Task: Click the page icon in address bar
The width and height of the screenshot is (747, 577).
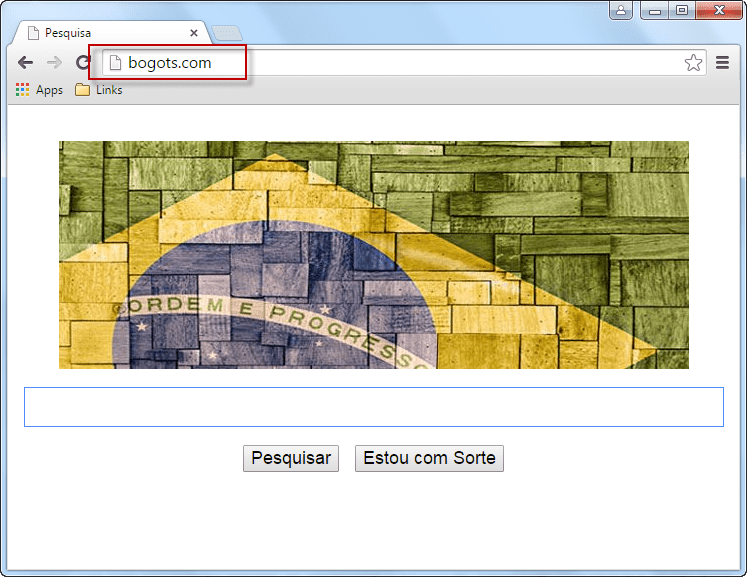Action: pyautogui.click(x=115, y=62)
